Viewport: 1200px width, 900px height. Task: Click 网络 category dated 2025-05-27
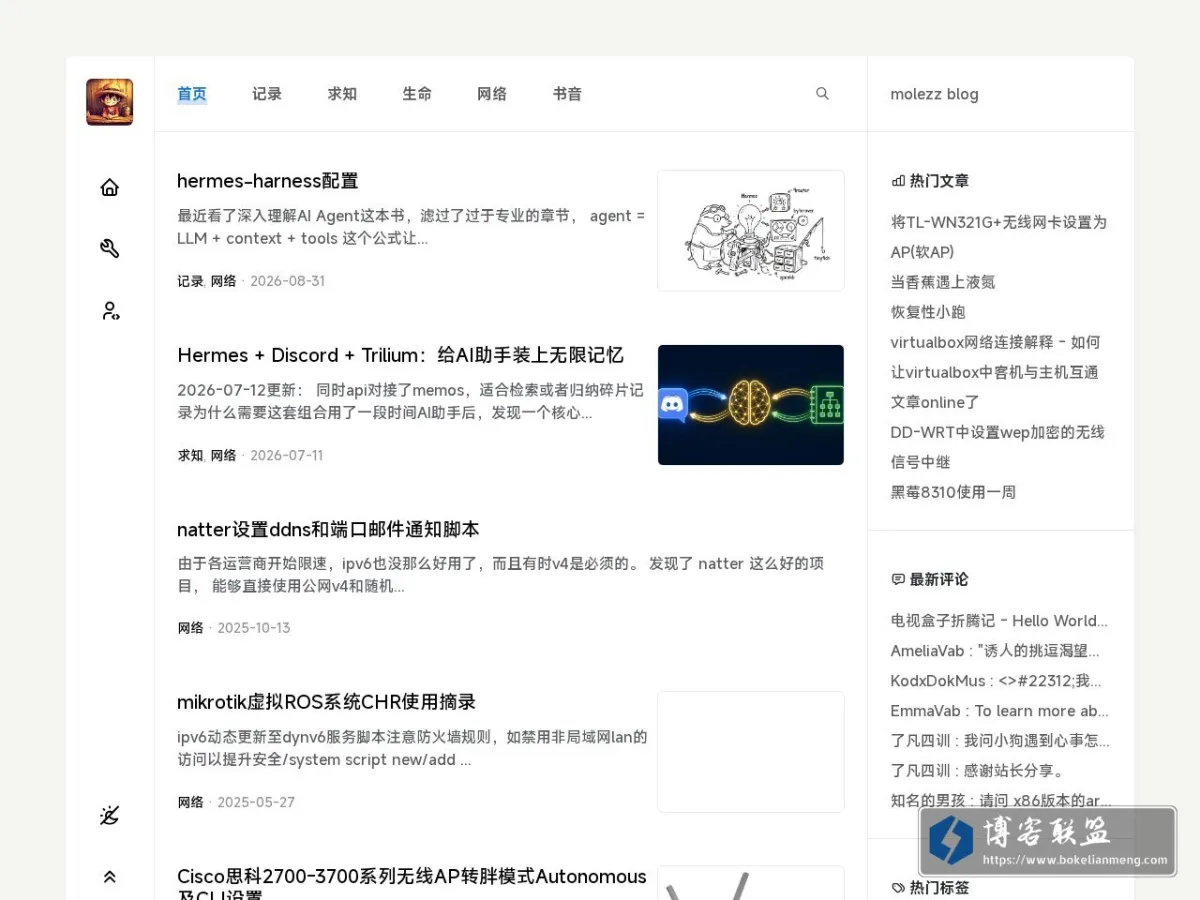click(190, 802)
